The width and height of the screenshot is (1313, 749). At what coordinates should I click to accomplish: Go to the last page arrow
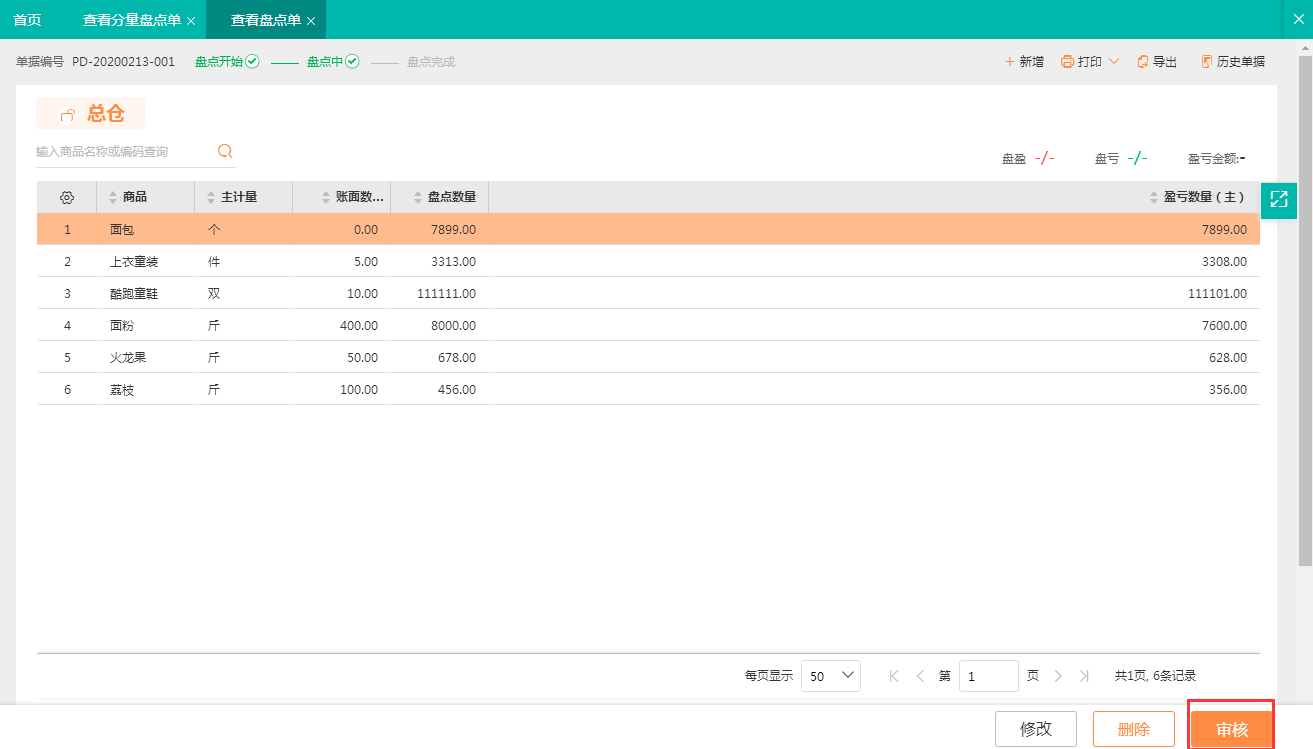(1085, 676)
